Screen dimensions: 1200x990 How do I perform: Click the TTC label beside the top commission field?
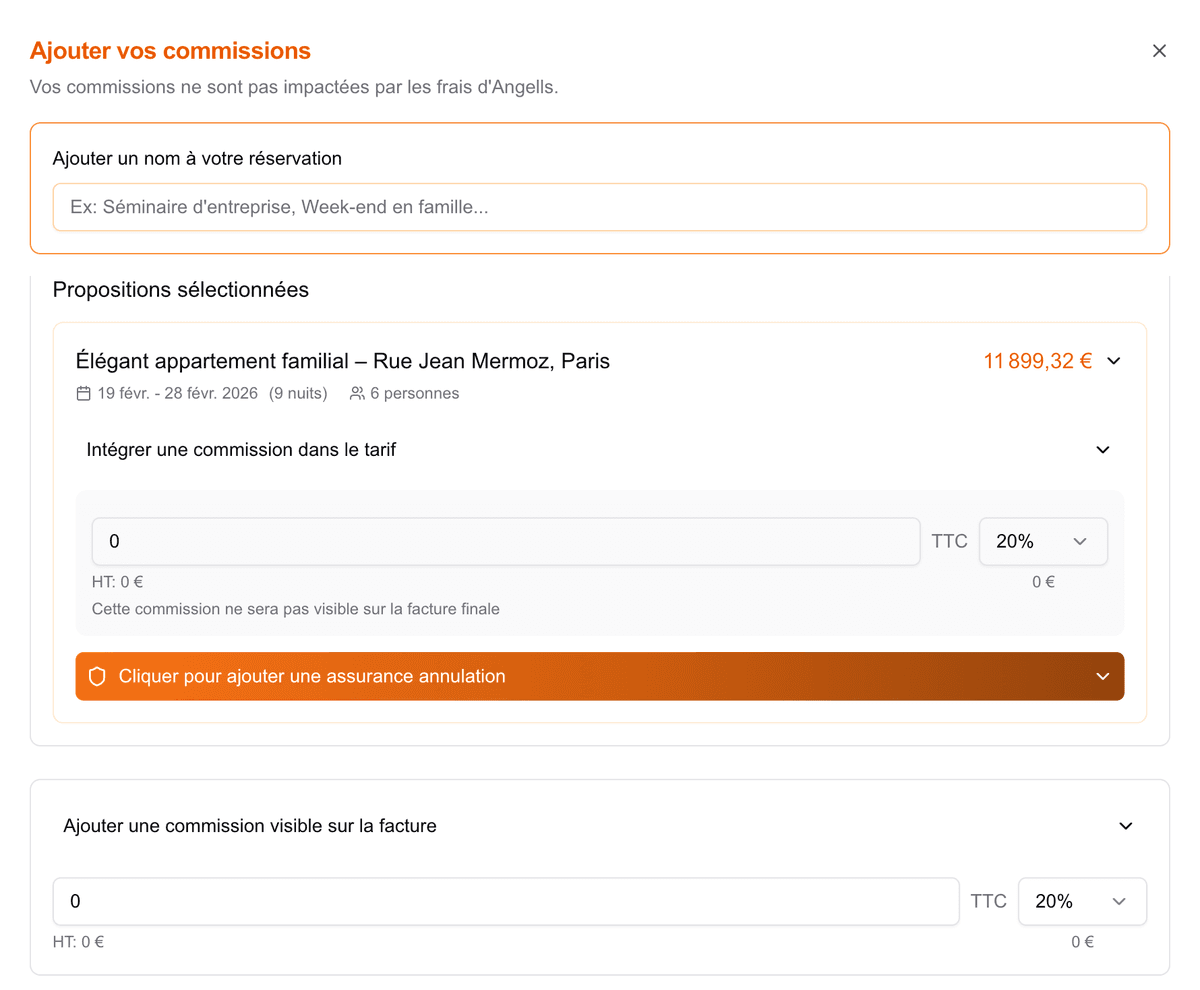pyautogui.click(x=948, y=541)
